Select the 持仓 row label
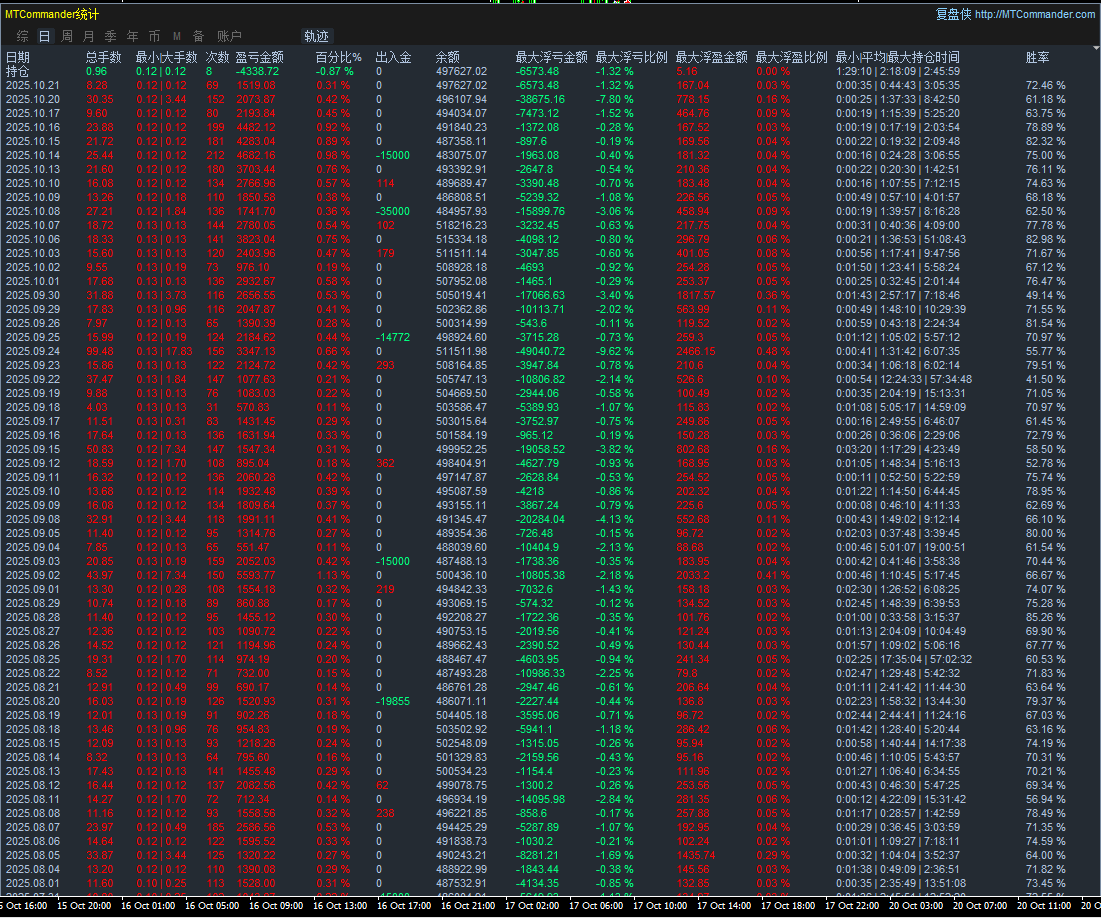 18,72
